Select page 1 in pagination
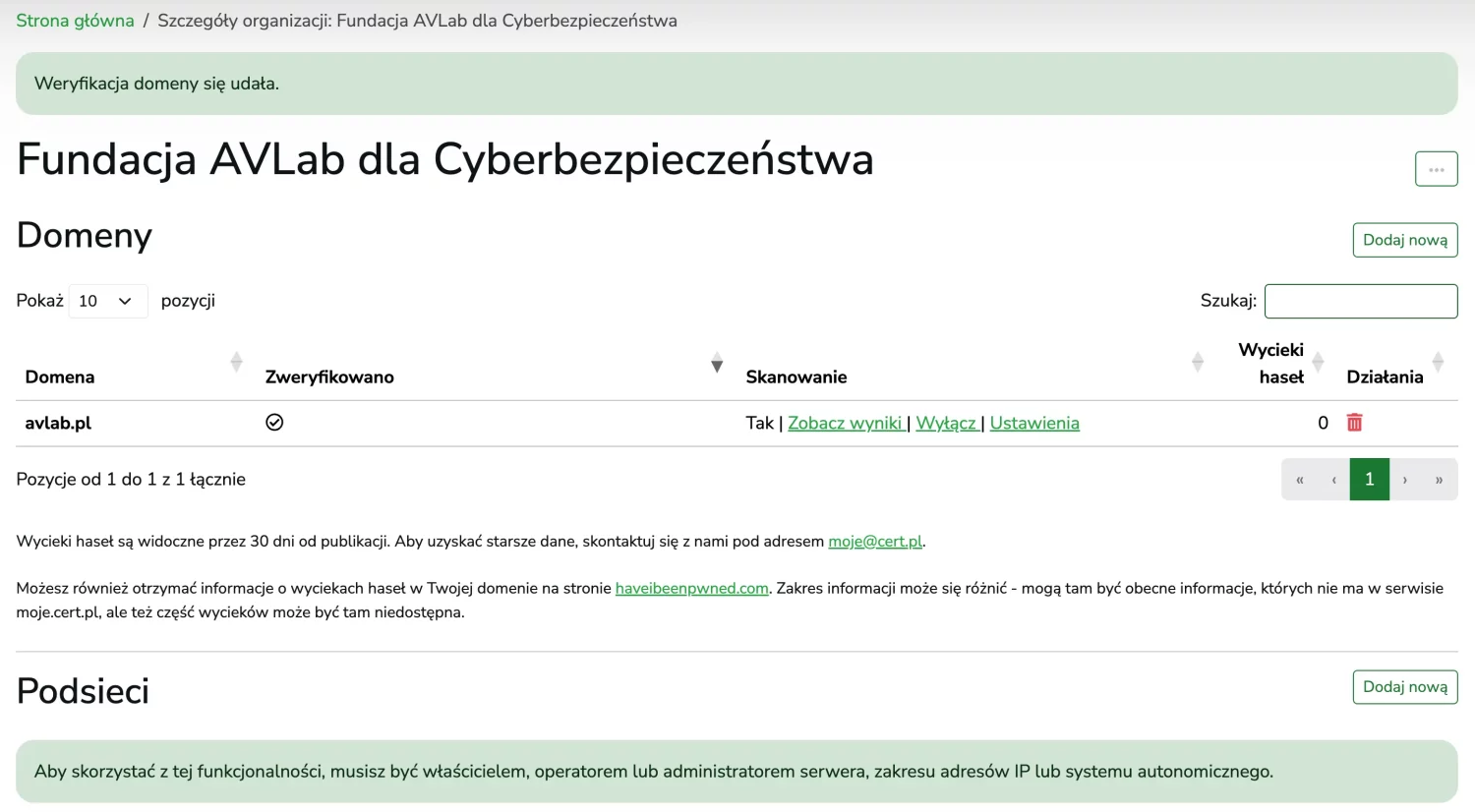This screenshot has width=1475, height=812. coord(1370,480)
